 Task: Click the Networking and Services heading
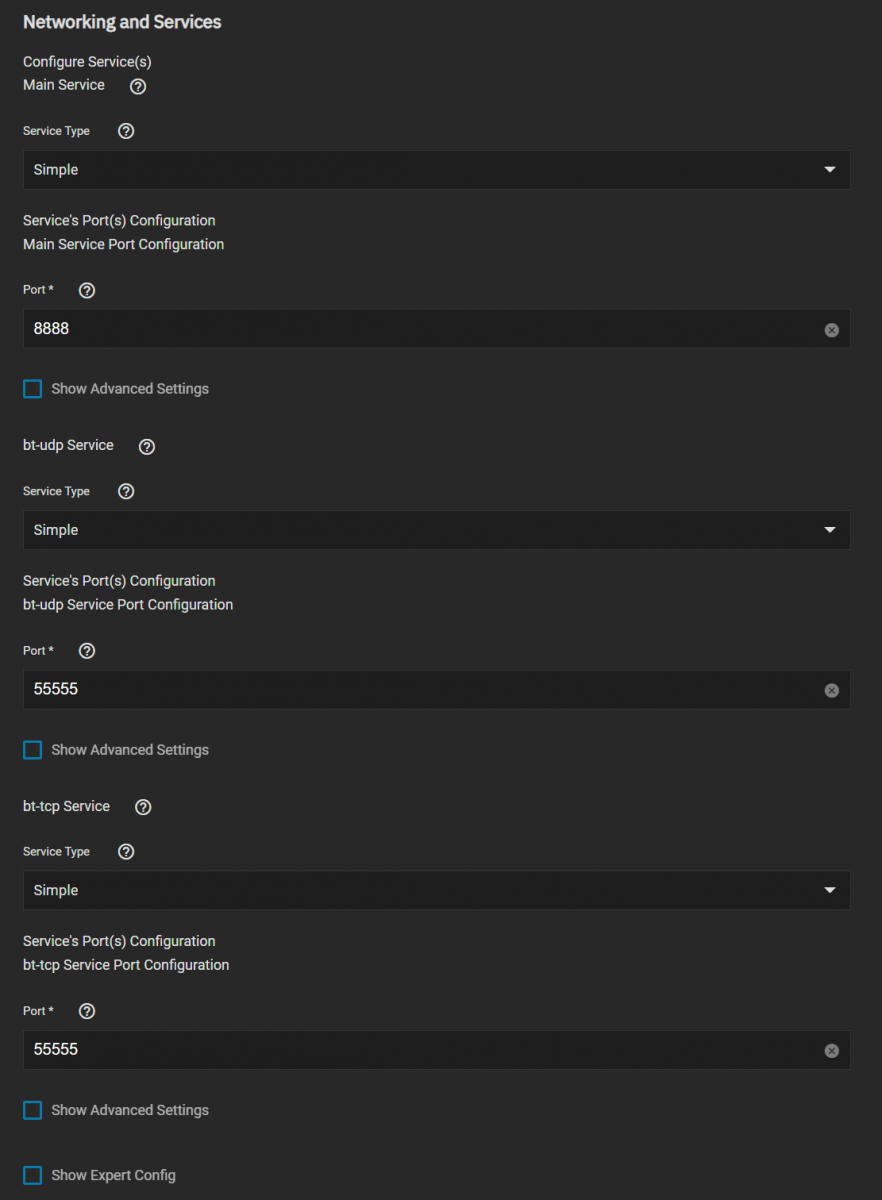click(122, 22)
